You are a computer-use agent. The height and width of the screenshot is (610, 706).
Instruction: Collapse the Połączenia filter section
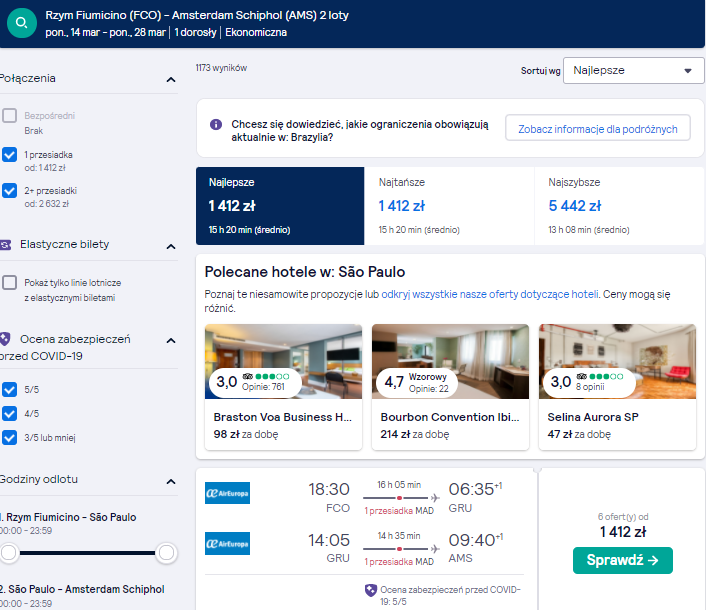171,80
